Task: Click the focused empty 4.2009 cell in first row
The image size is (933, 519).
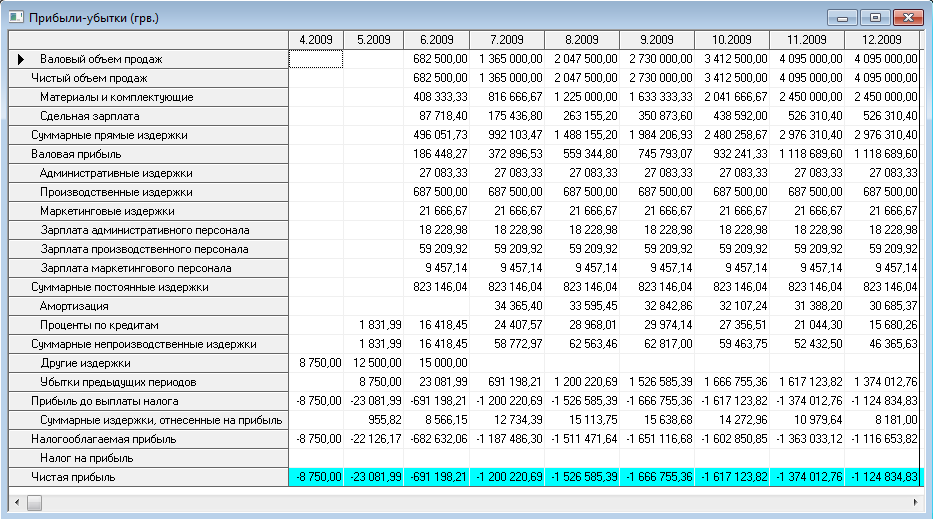Action: [316, 59]
